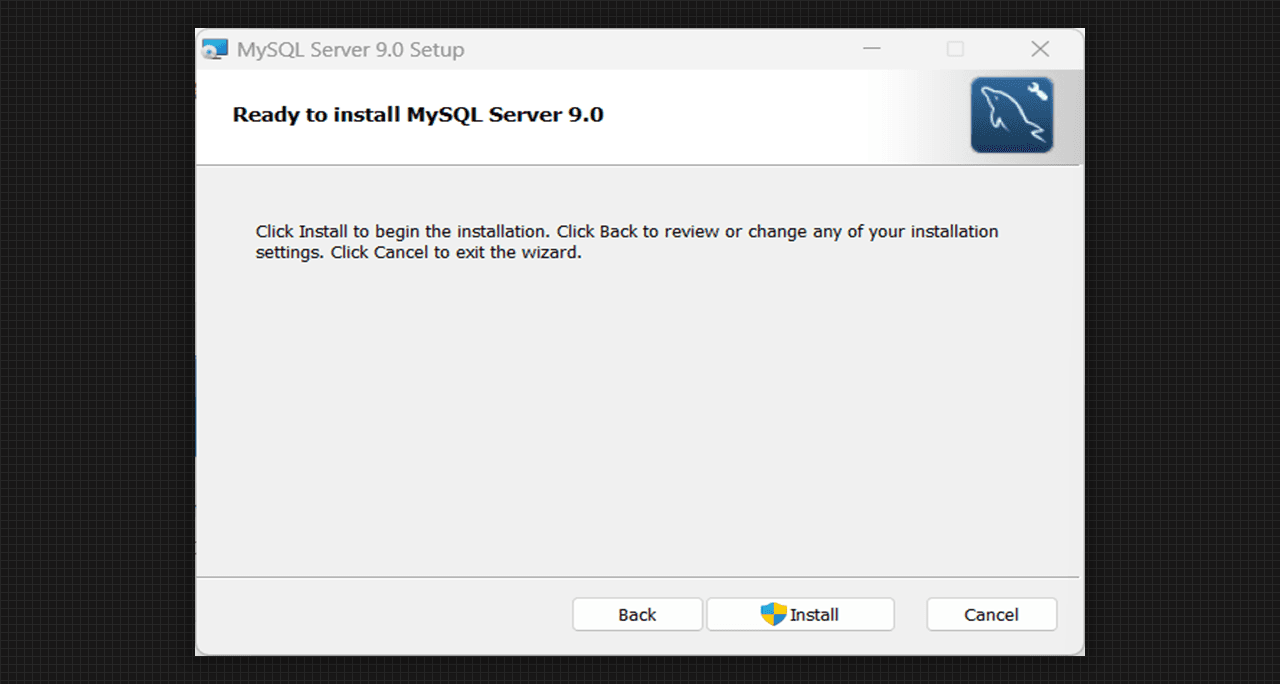Open the installer icon in title bar

click(x=214, y=50)
